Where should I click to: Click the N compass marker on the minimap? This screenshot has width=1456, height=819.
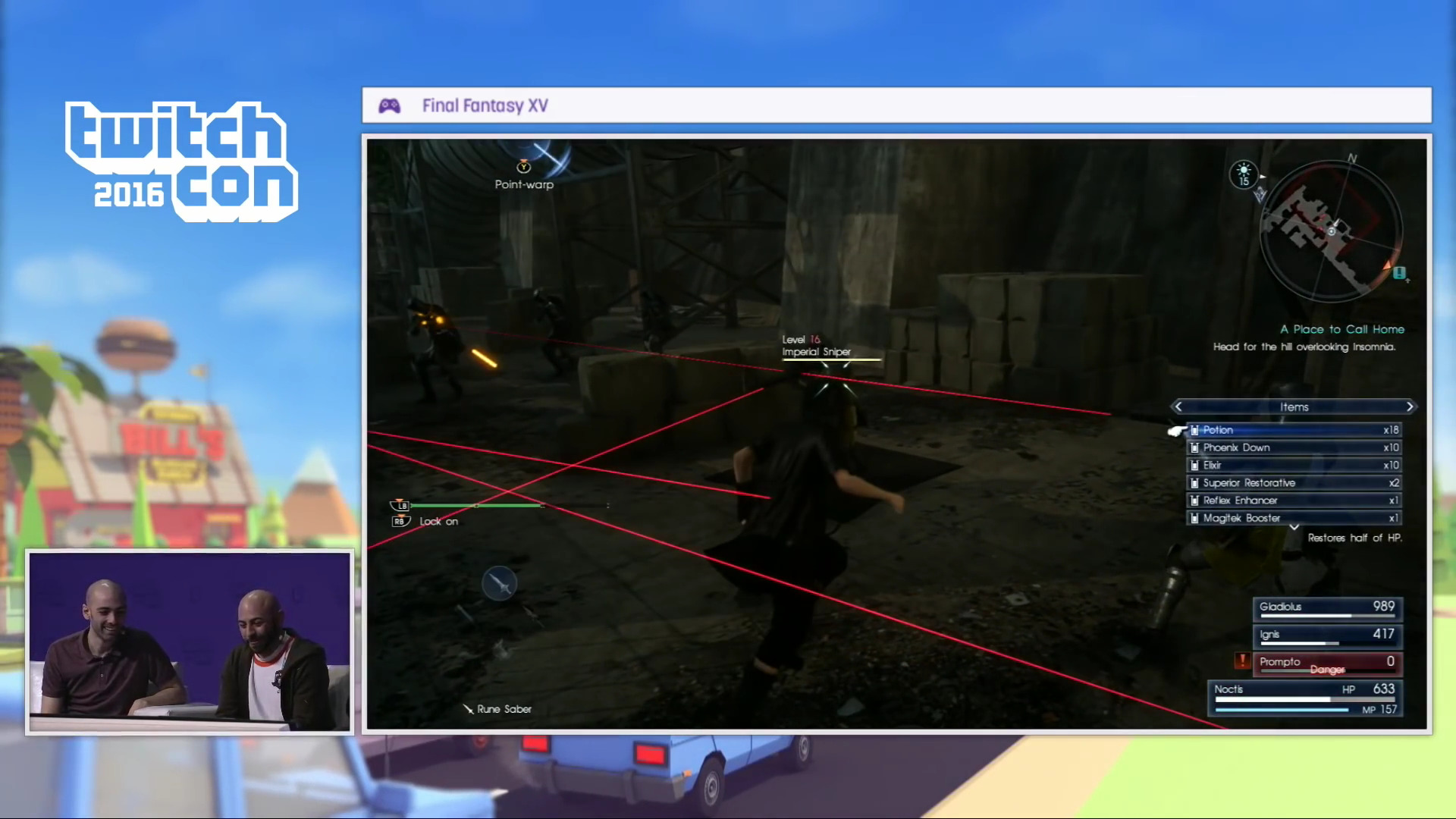pyautogui.click(x=1352, y=158)
